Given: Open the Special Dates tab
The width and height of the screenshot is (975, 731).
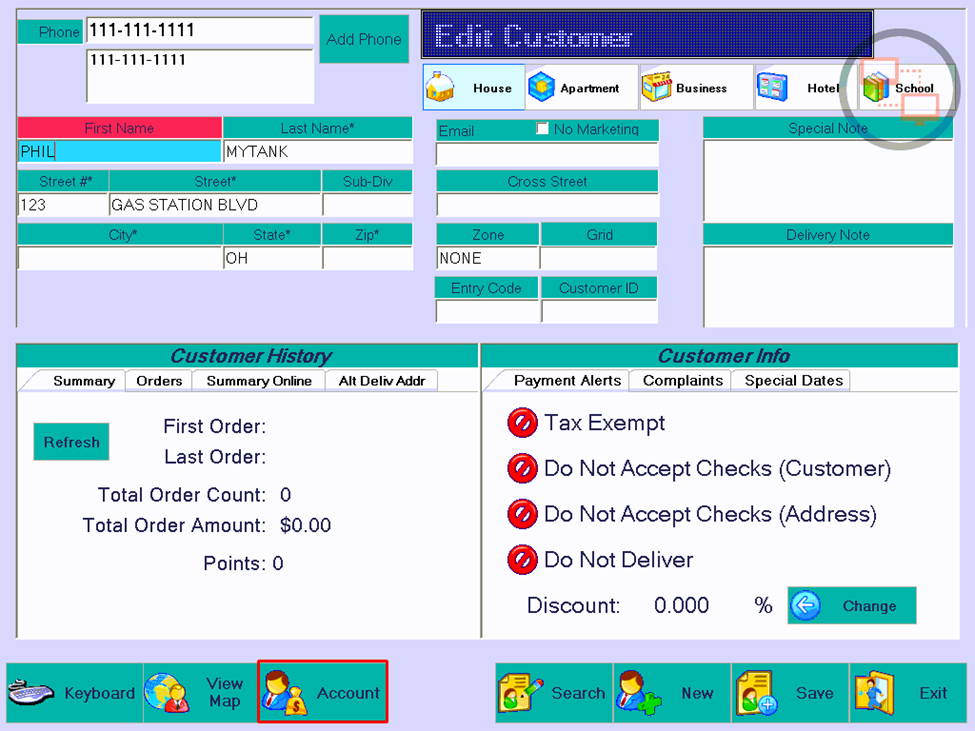Looking at the screenshot, I should (x=793, y=380).
